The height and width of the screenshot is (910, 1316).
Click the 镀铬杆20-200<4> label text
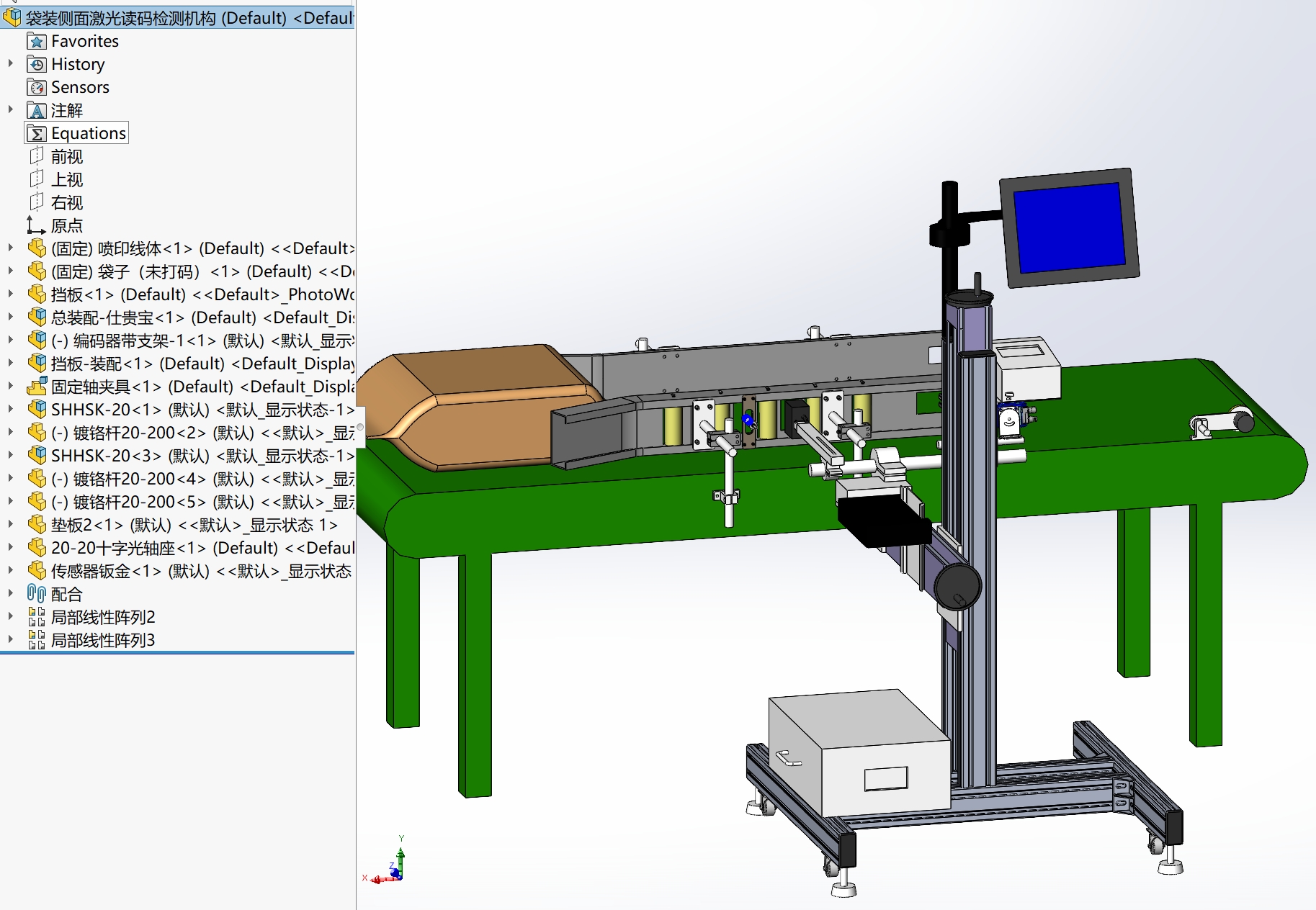click(x=203, y=479)
